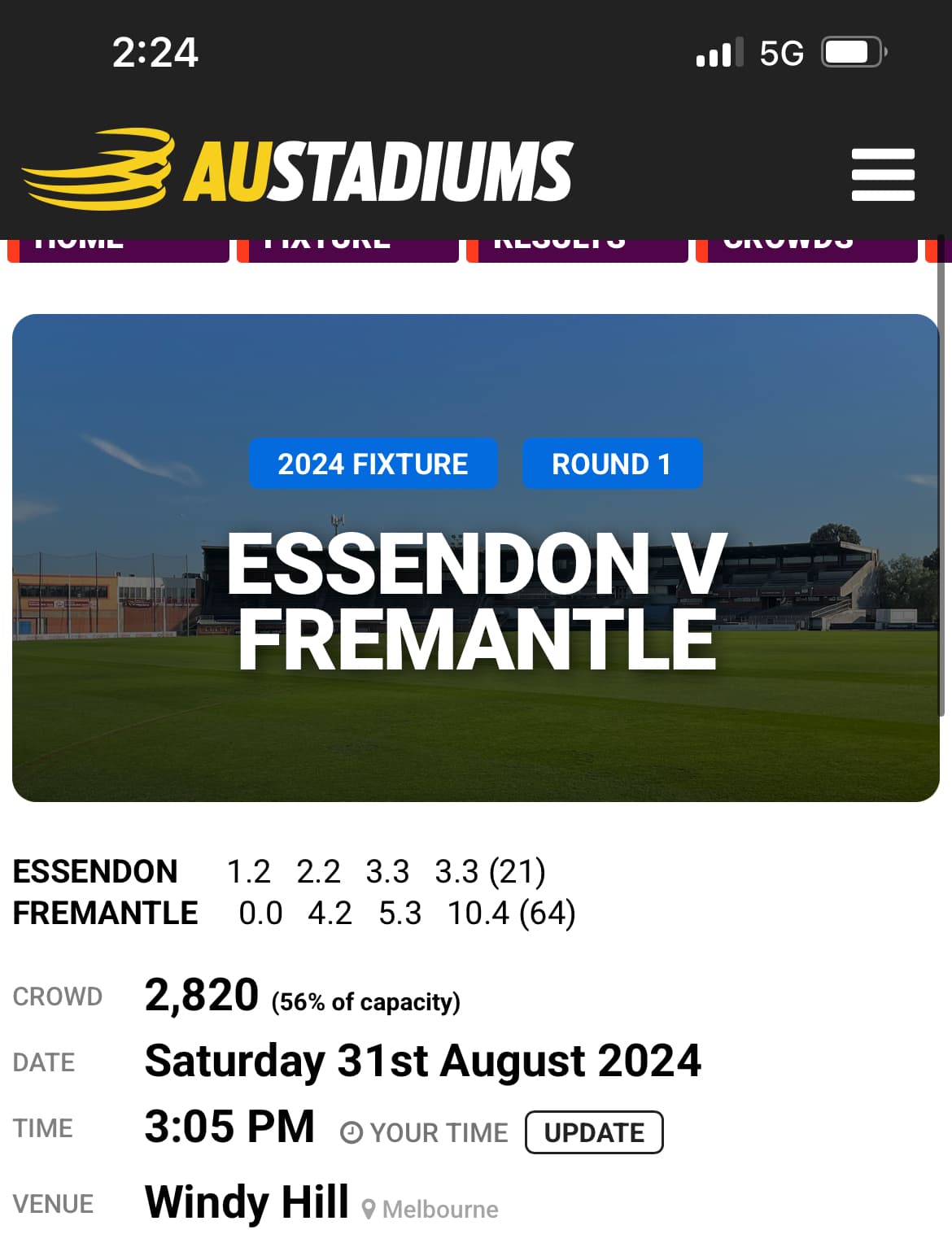
Task: Open the hamburger navigation menu
Action: (x=883, y=174)
